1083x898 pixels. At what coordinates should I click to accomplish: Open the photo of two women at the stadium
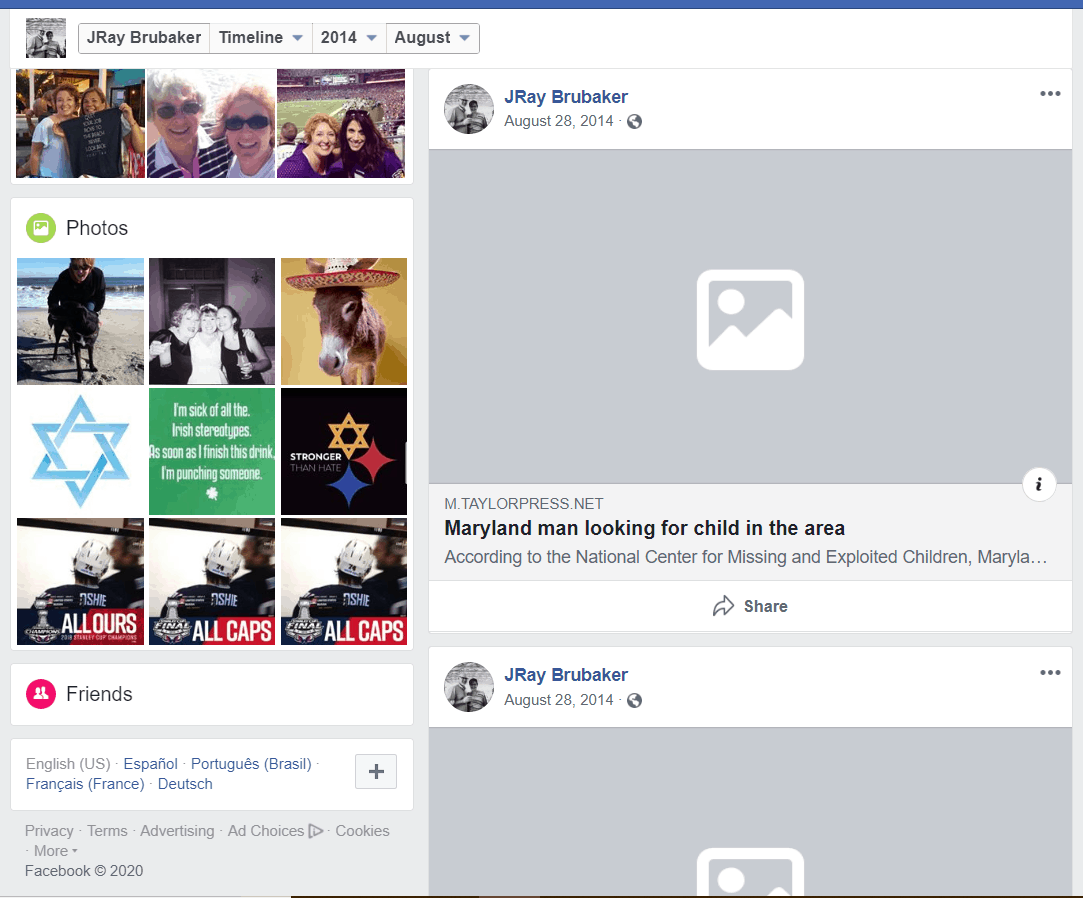[x=341, y=124]
